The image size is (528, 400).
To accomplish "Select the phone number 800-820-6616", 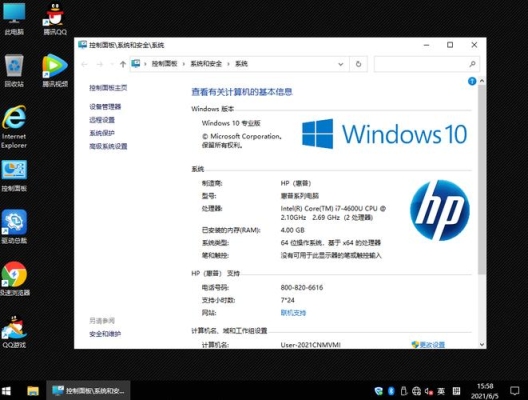I will click(x=302, y=288).
